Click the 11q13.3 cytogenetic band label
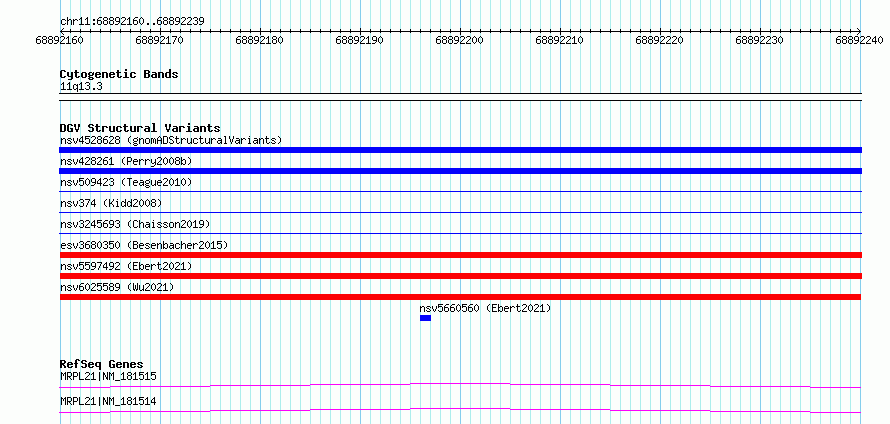 tap(81, 87)
